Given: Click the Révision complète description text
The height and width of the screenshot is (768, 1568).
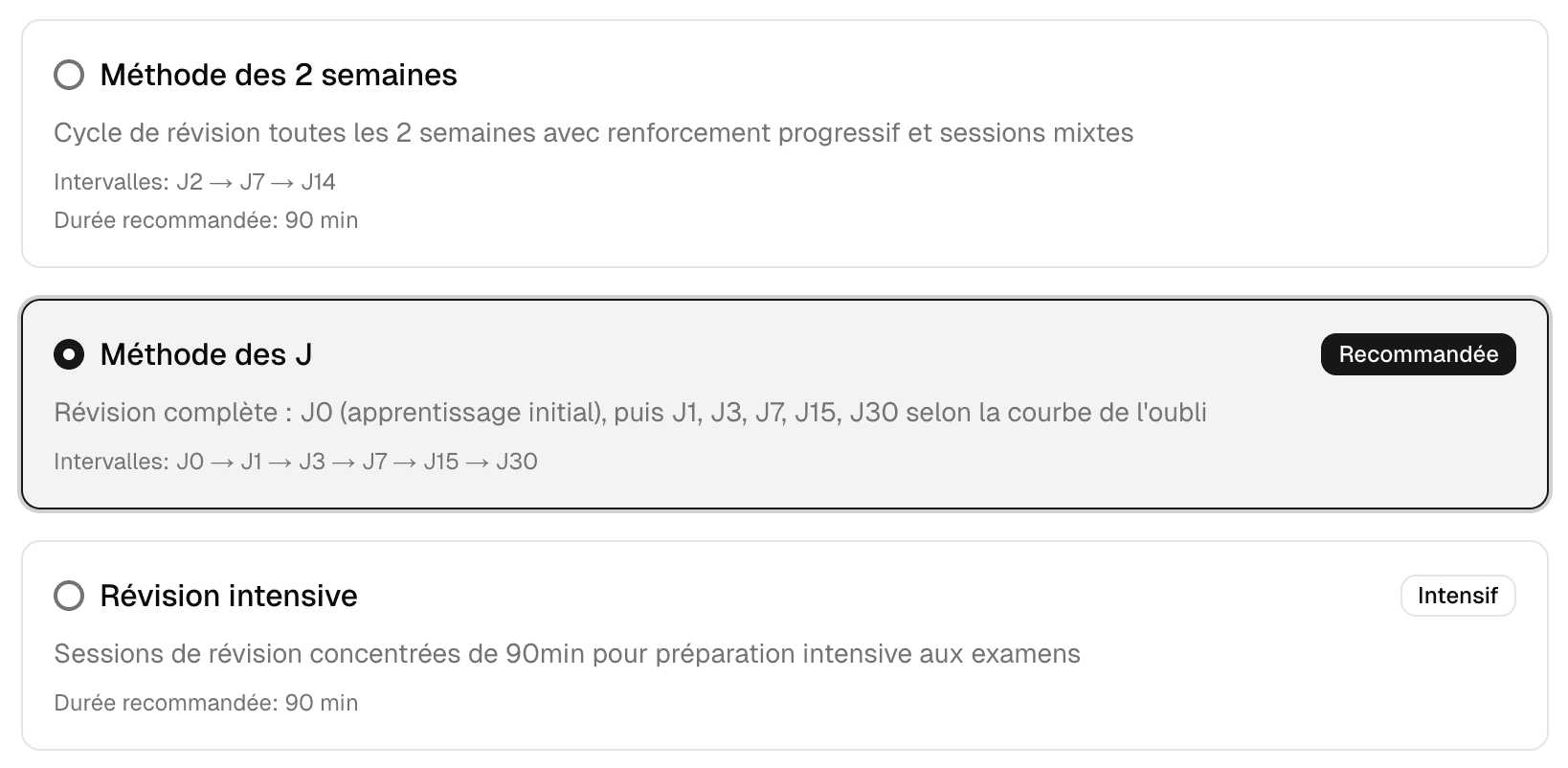Looking at the screenshot, I should [629, 413].
